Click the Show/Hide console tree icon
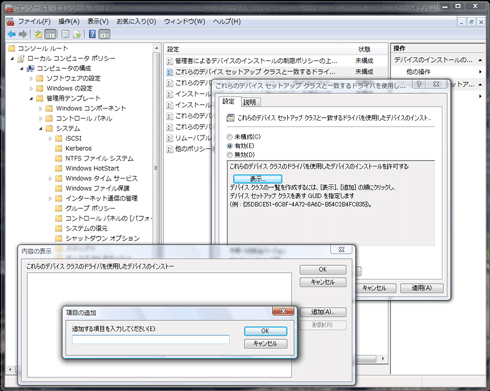 pyautogui.click(x=50, y=34)
